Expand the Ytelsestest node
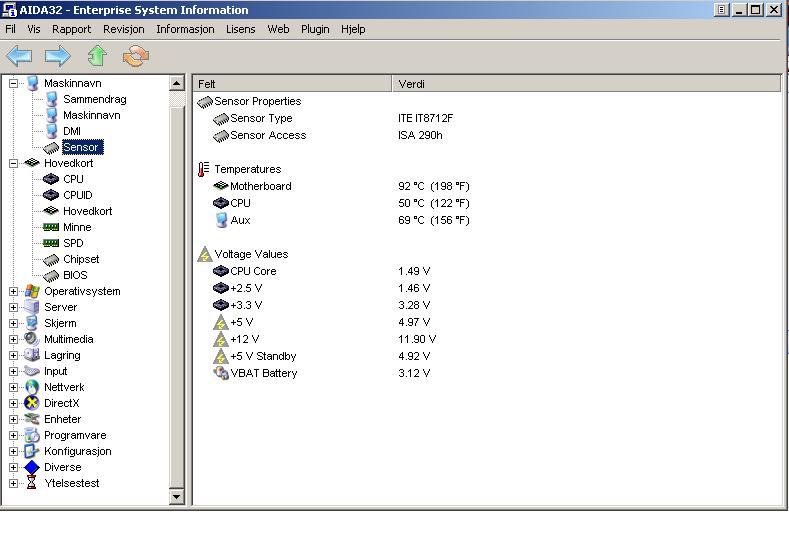789x554 pixels. coord(14,484)
